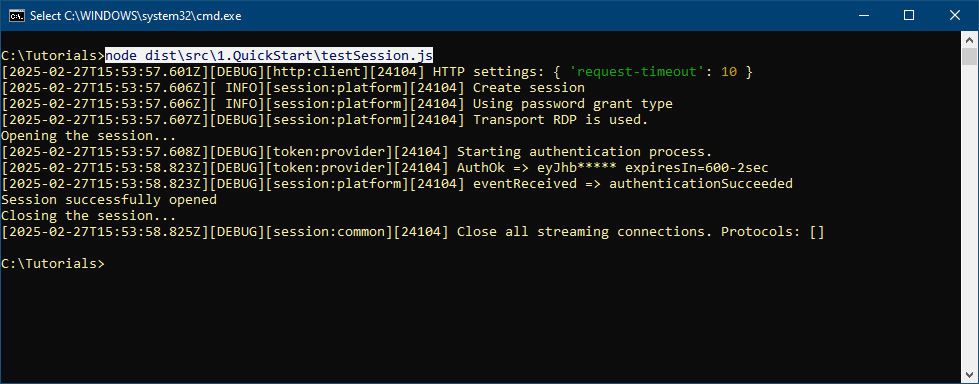Click the 'Using password grant type' text
Image resolution: width=979 pixels, height=384 pixels.
tap(573, 104)
